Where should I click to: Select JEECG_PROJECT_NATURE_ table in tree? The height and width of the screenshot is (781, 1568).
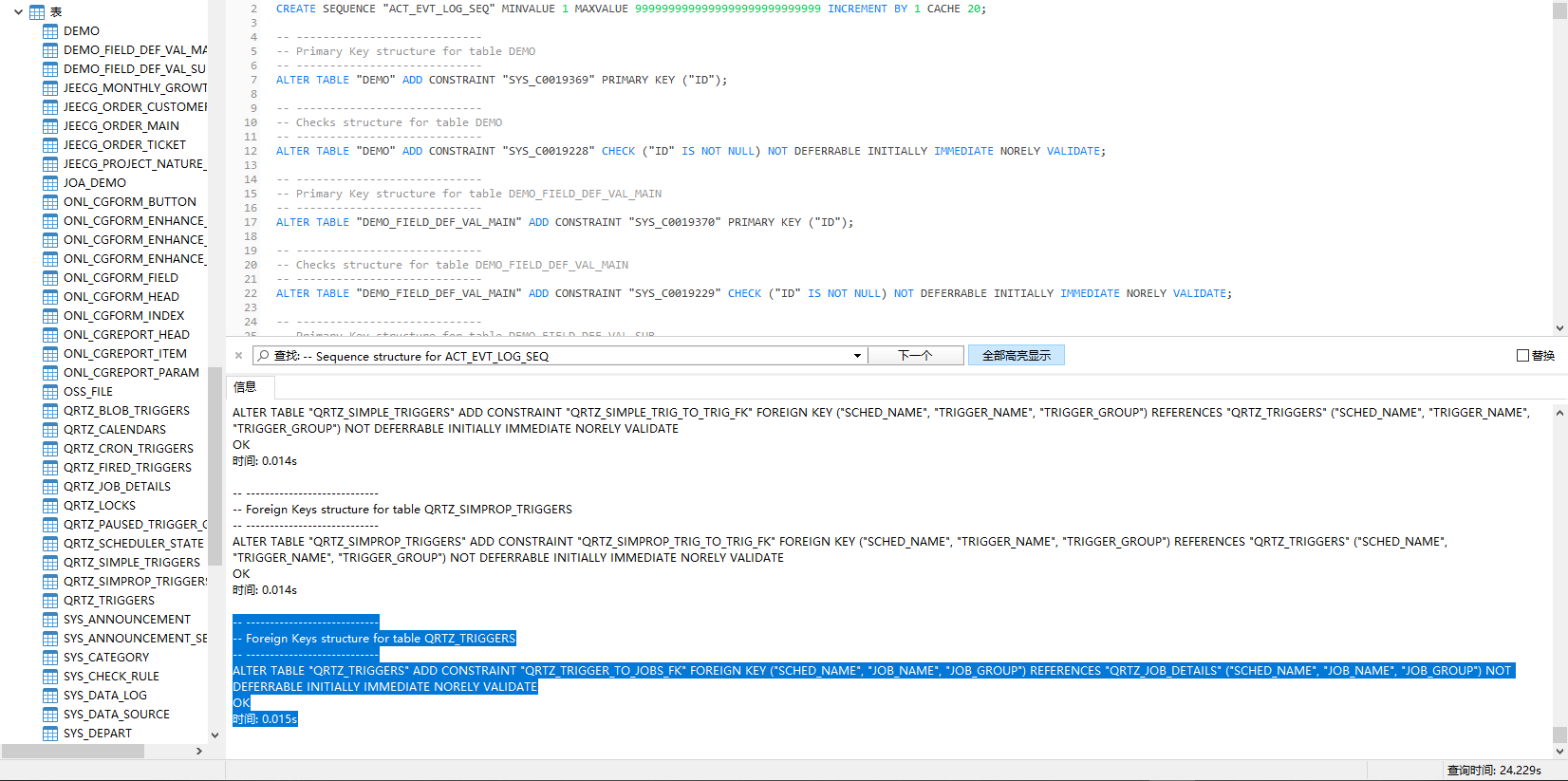(136, 164)
